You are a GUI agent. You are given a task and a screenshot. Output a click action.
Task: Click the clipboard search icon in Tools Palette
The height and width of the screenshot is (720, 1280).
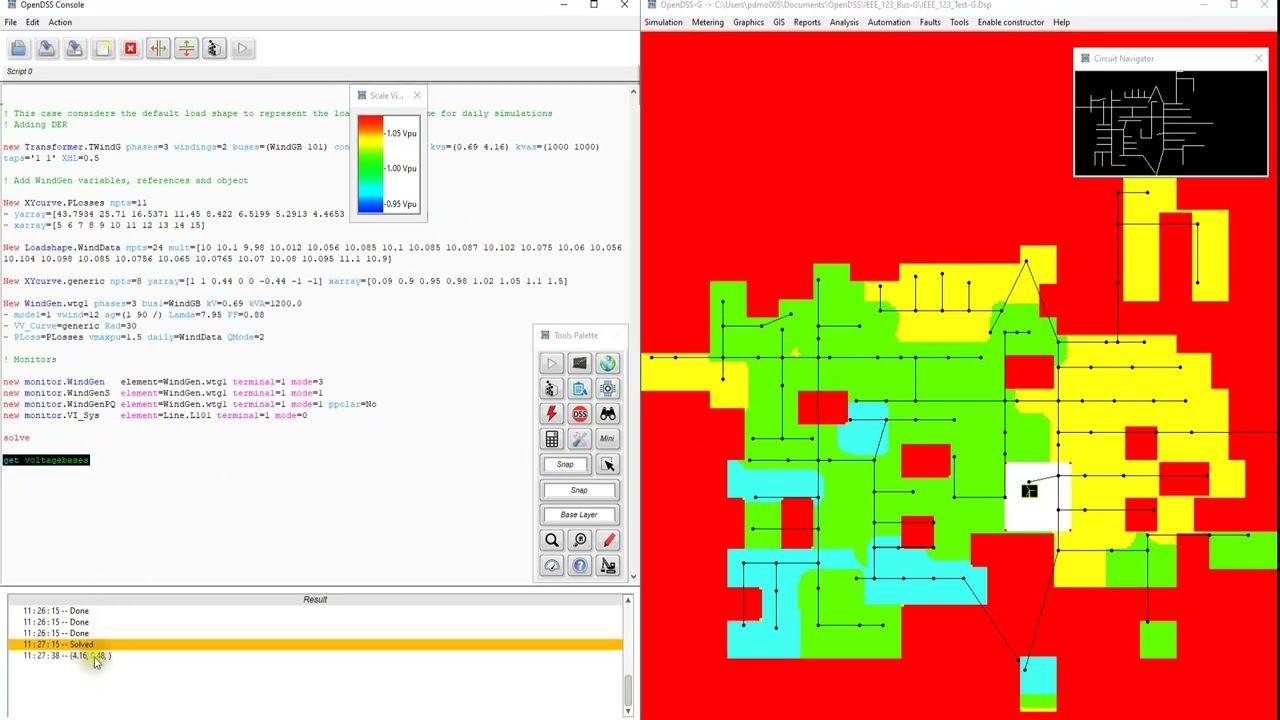579,388
